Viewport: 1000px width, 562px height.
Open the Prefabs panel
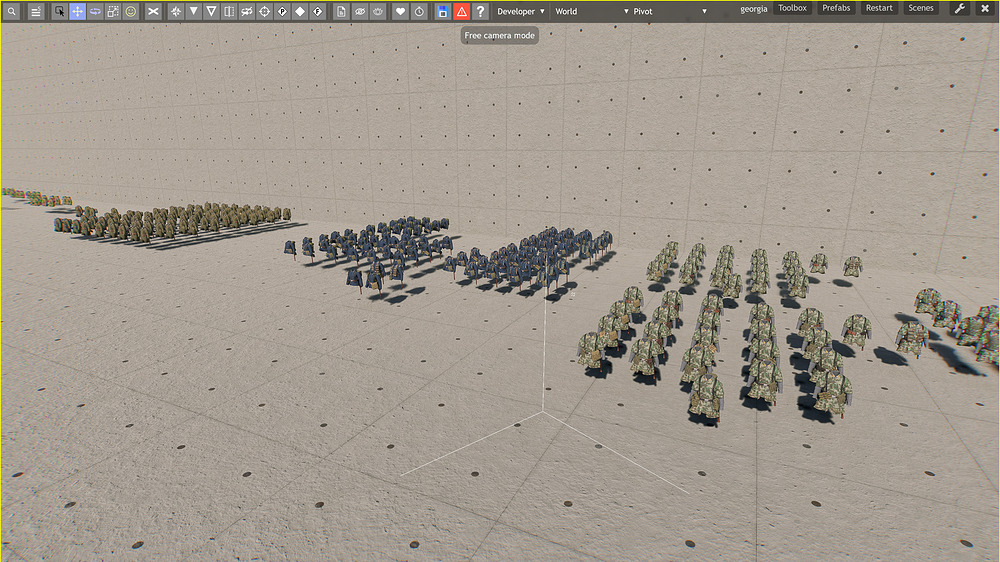836,8
